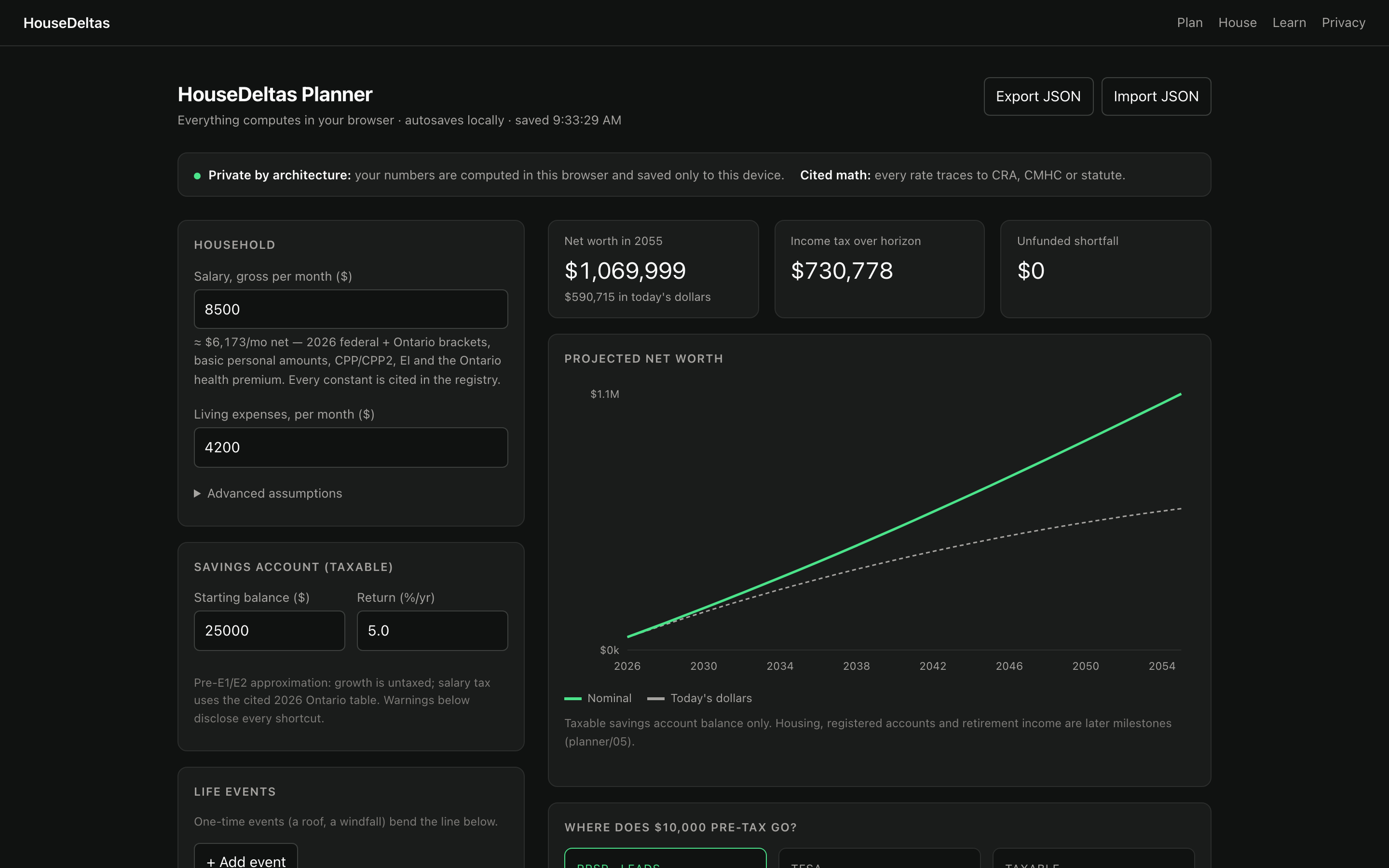Focus the gross monthly salary field
This screenshot has height=868, width=1389.
351,310
